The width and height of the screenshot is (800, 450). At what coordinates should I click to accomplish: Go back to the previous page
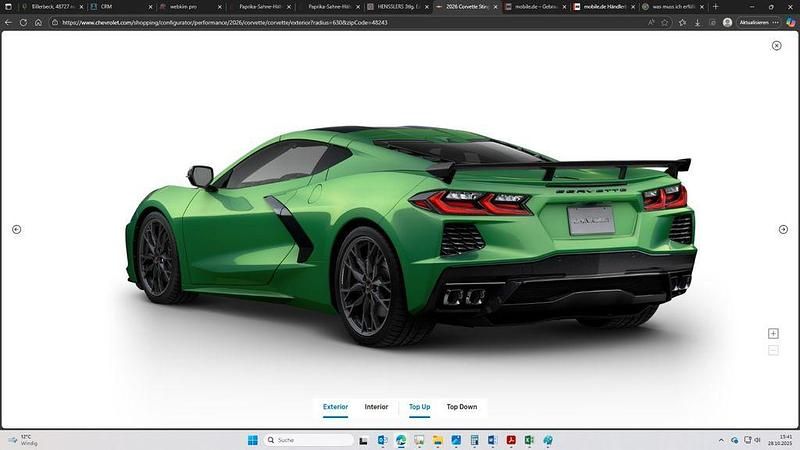9,22
